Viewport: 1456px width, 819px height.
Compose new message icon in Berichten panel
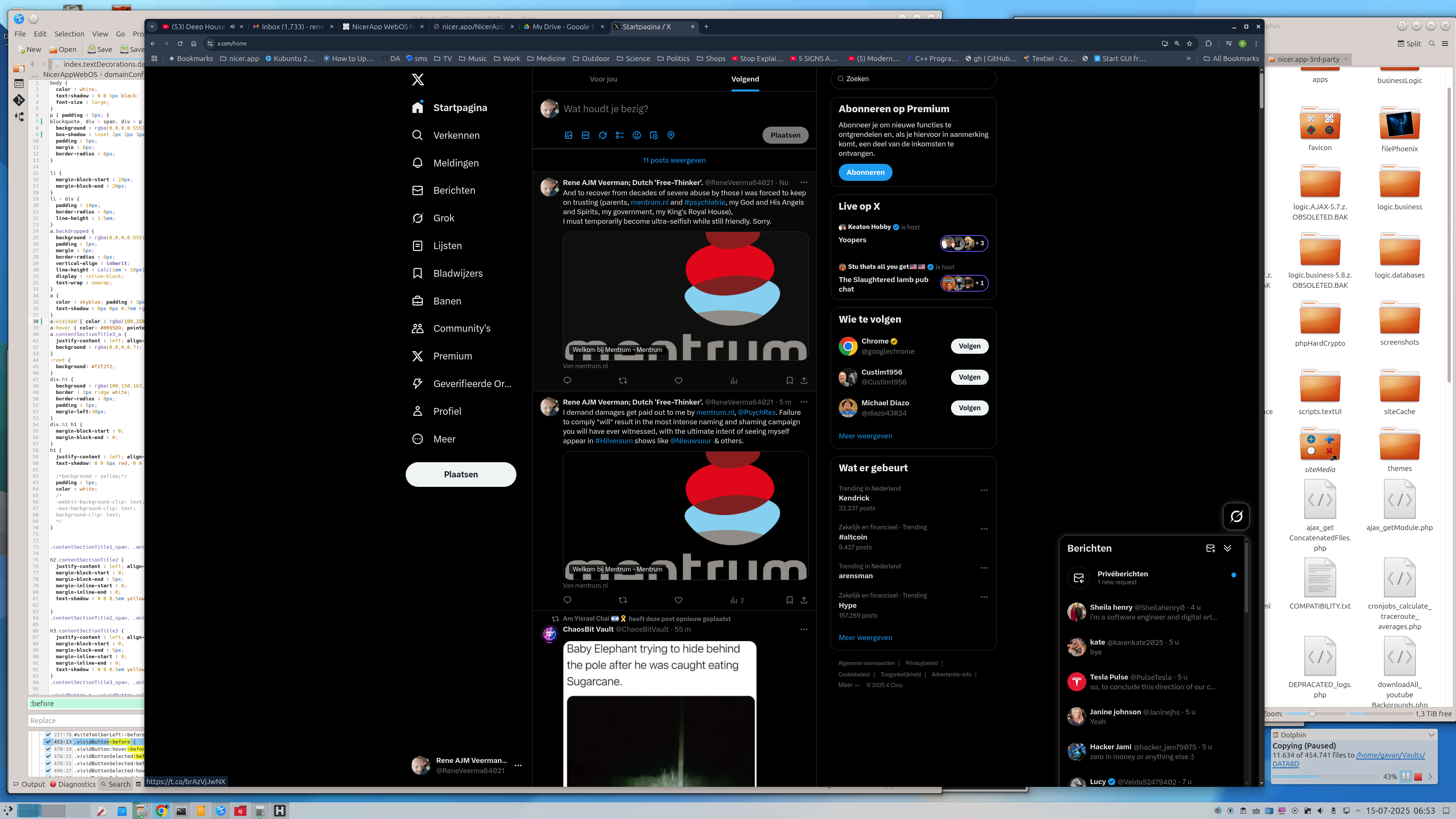(1210, 548)
